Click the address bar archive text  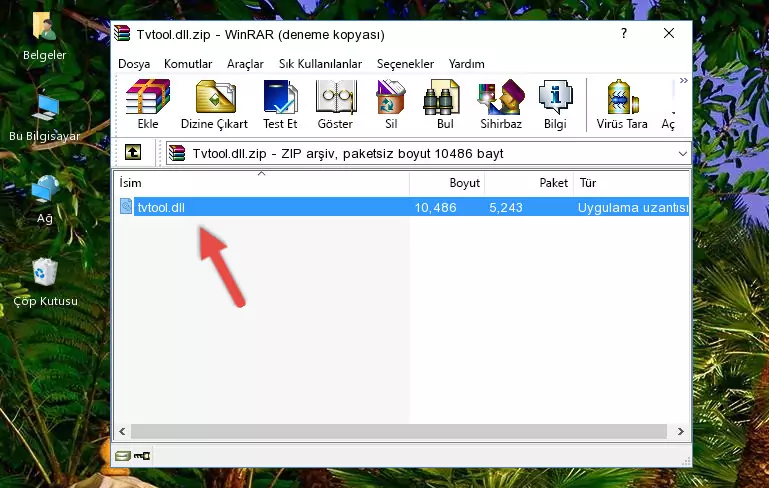(348, 154)
